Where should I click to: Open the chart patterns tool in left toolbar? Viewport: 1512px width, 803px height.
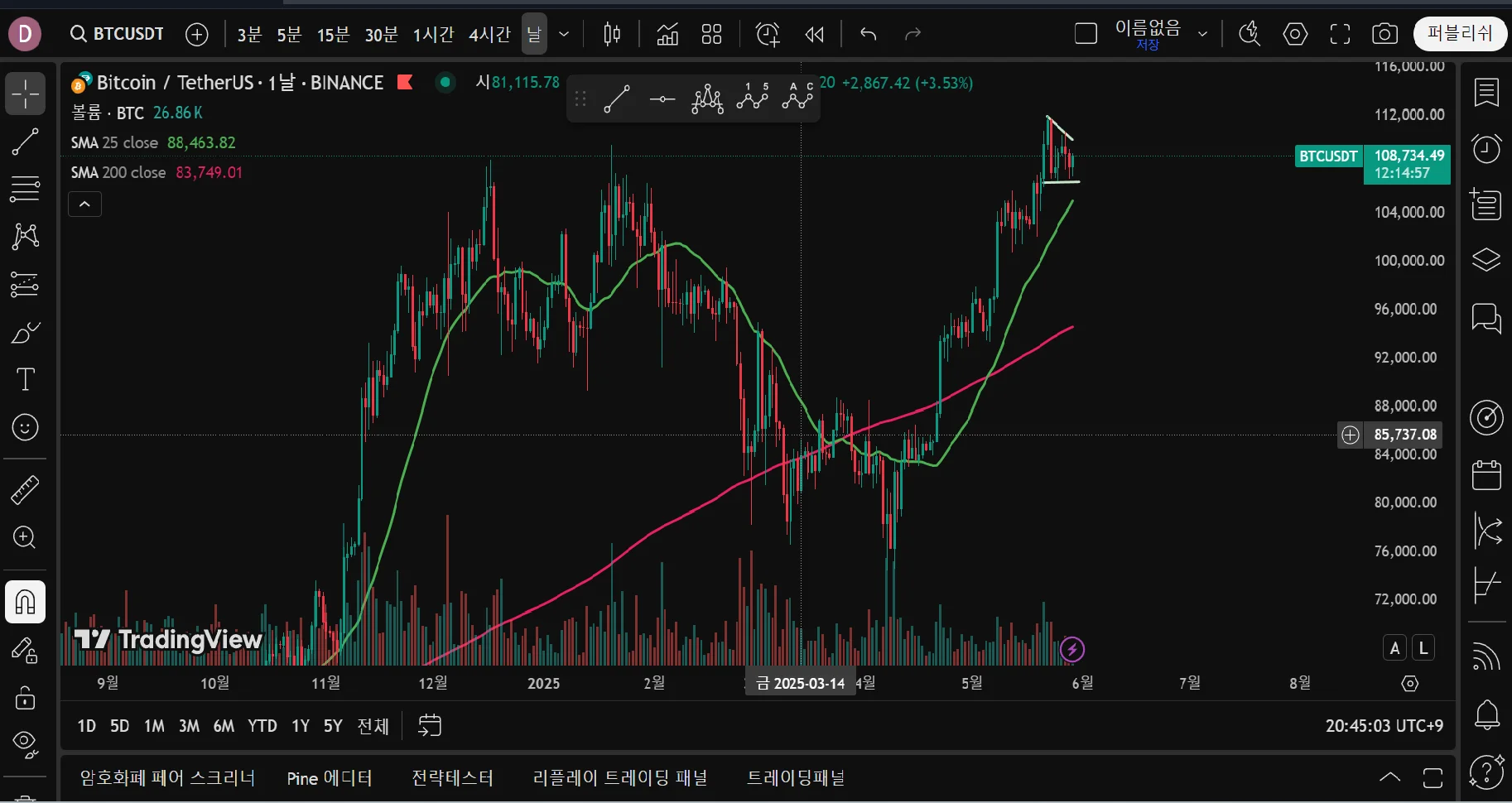[x=26, y=237]
